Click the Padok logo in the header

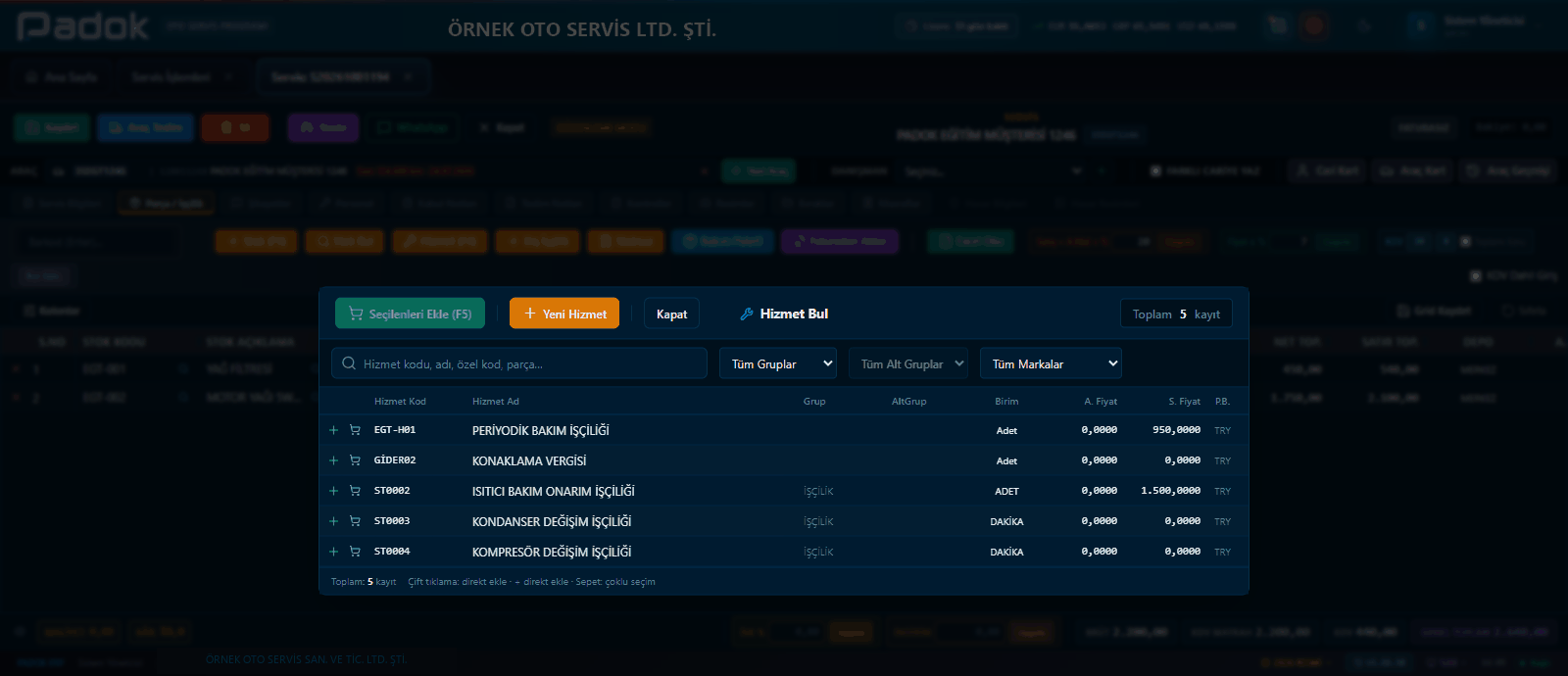coord(82,26)
